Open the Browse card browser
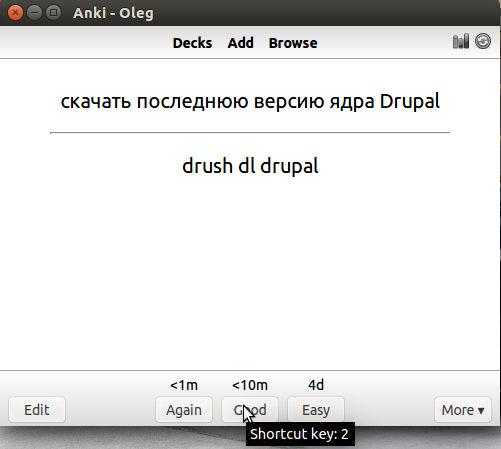Screen dimensions: 501x449 [x=293, y=43]
